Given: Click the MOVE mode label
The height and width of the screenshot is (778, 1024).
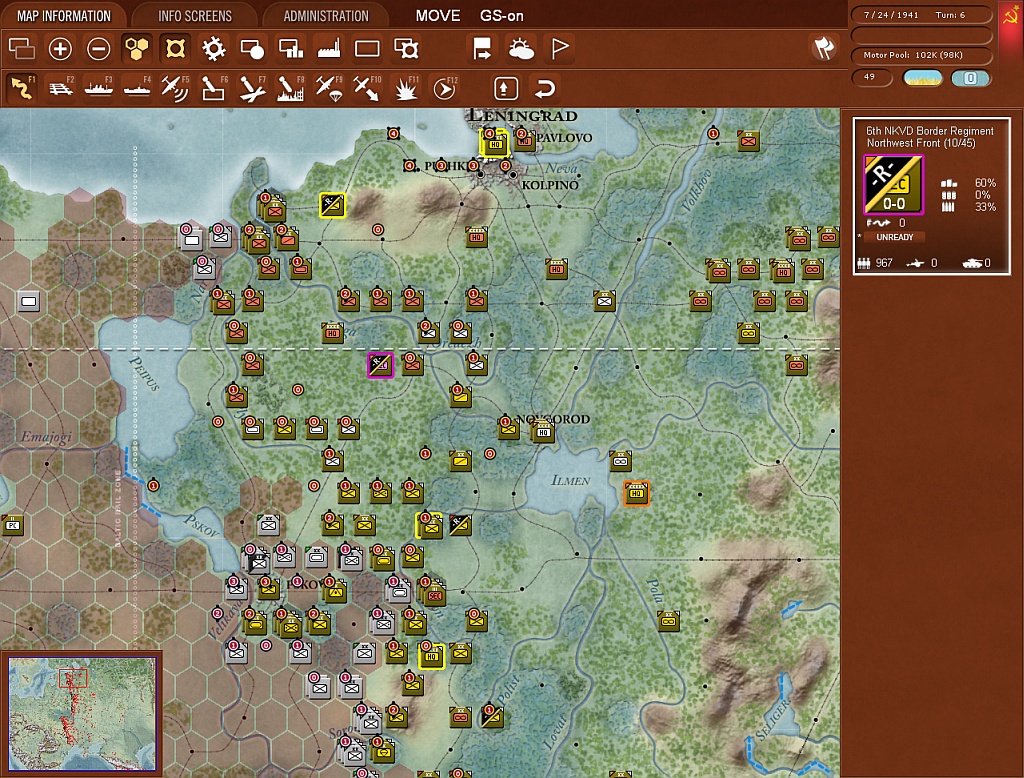Looking at the screenshot, I should click(x=438, y=16).
